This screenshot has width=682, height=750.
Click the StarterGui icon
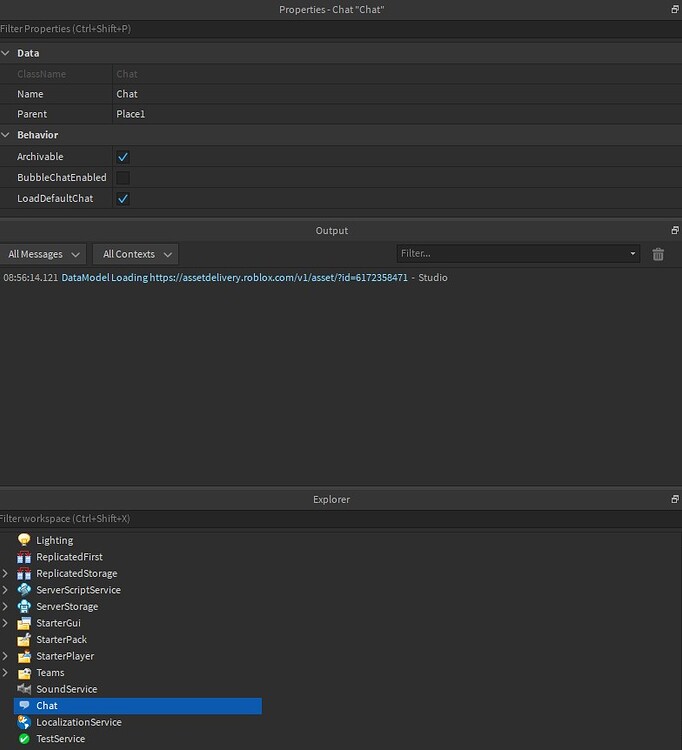click(x=24, y=623)
